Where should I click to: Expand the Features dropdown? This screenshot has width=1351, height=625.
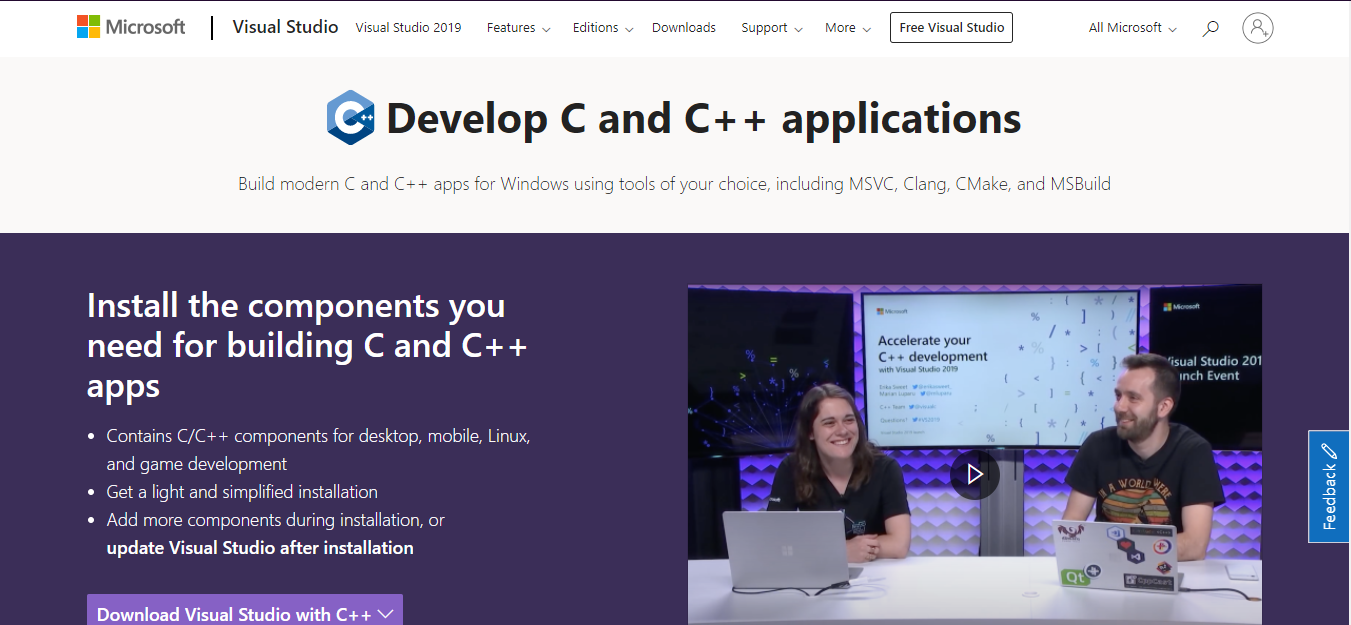[x=518, y=28]
